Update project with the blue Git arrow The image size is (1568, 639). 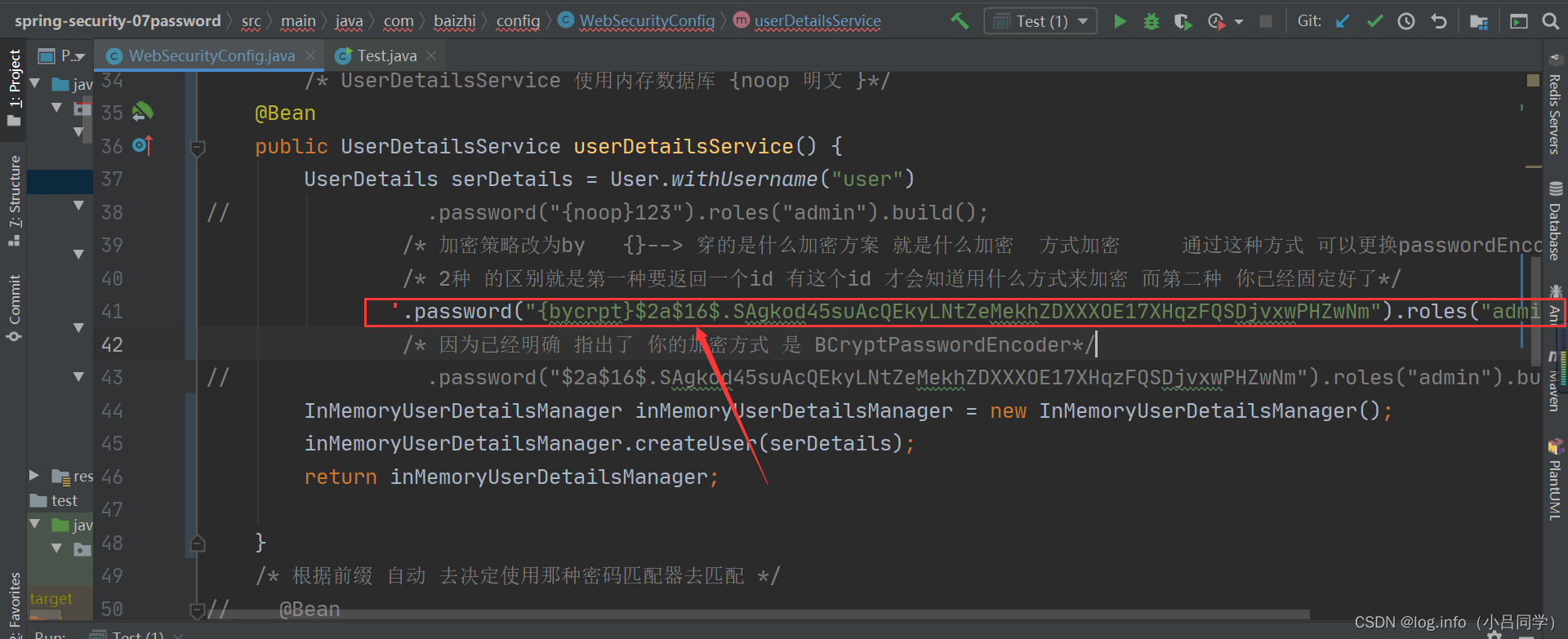tap(1343, 21)
